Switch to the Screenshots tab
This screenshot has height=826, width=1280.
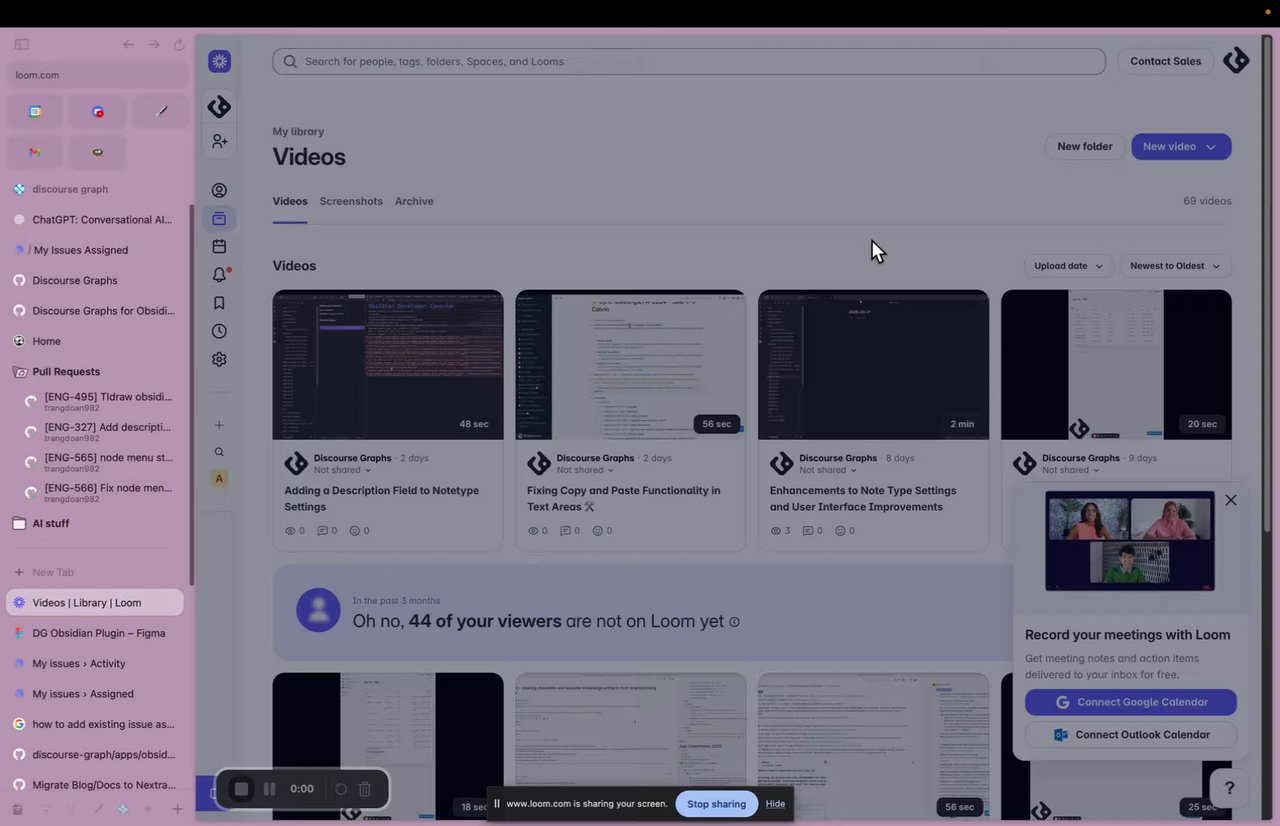pyautogui.click(x=351, y=201)
